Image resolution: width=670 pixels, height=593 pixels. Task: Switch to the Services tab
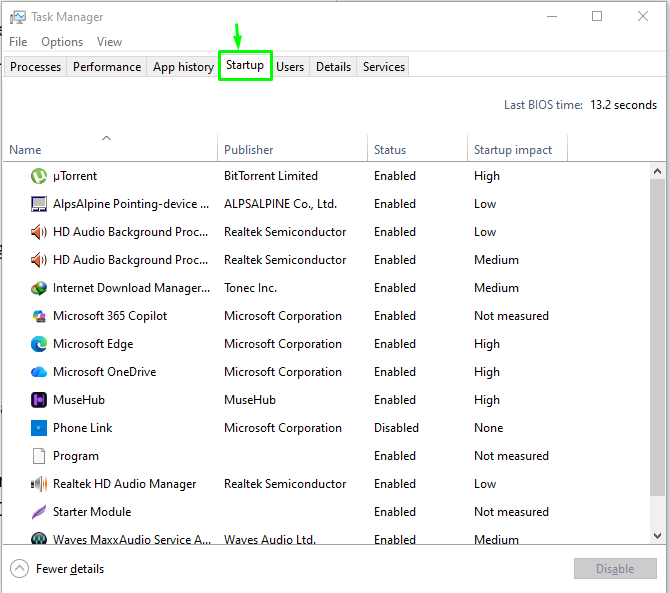(384, 67)
